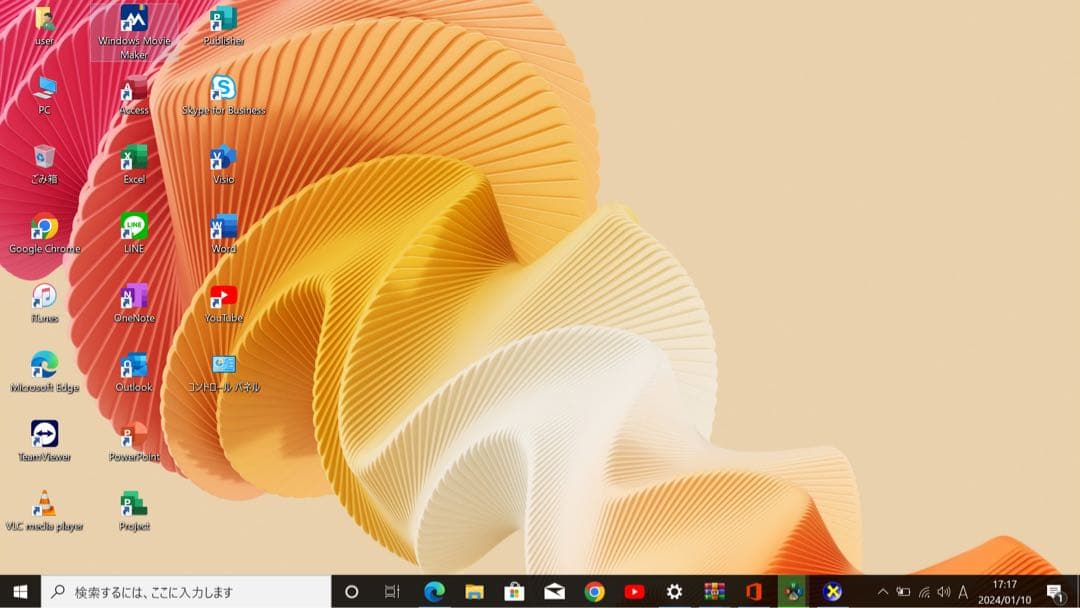Open iTunes from the desktop
This screenshot has height=608, width=1080.
coord(43,298)
